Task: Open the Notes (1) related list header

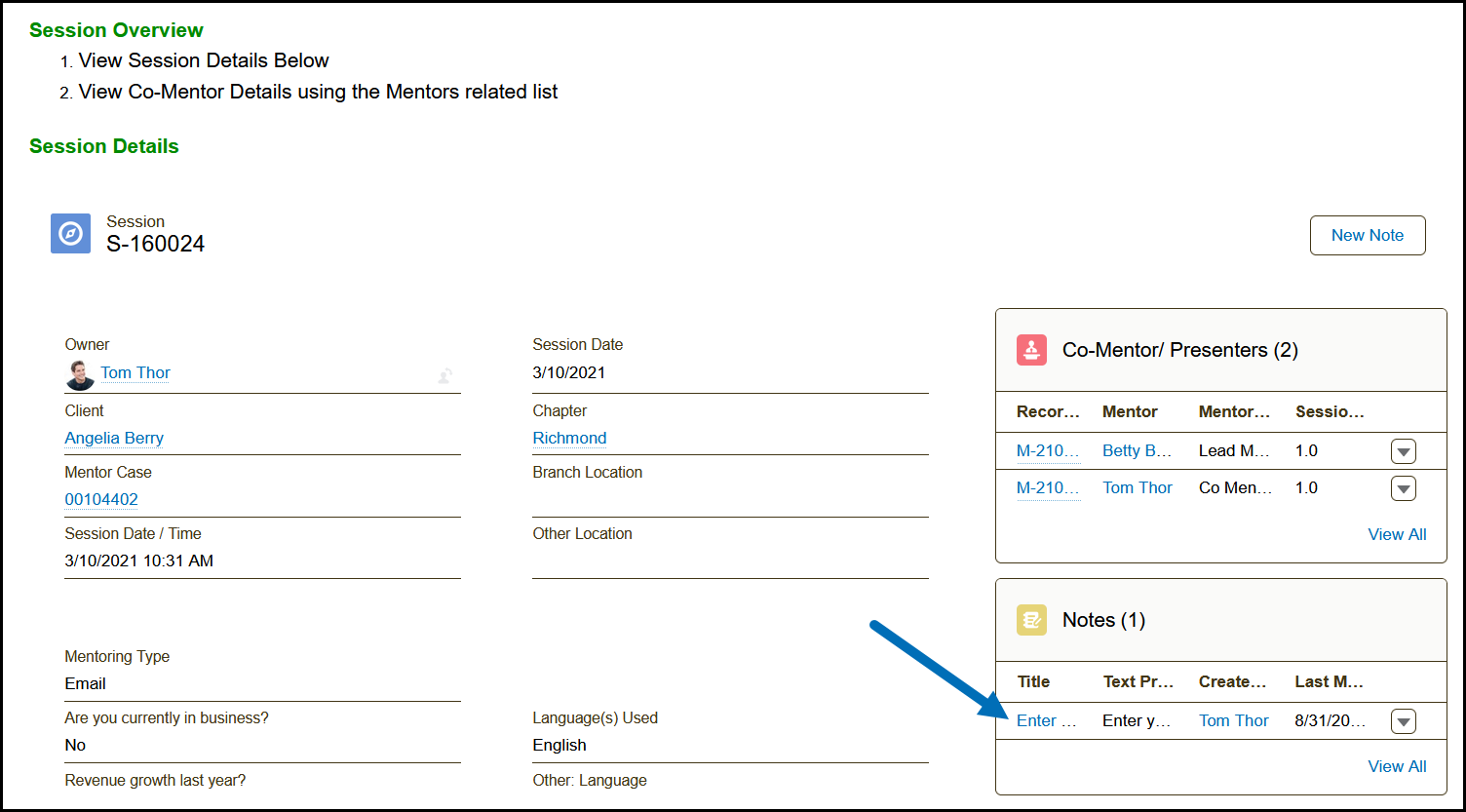Action: coord(1103,620)
